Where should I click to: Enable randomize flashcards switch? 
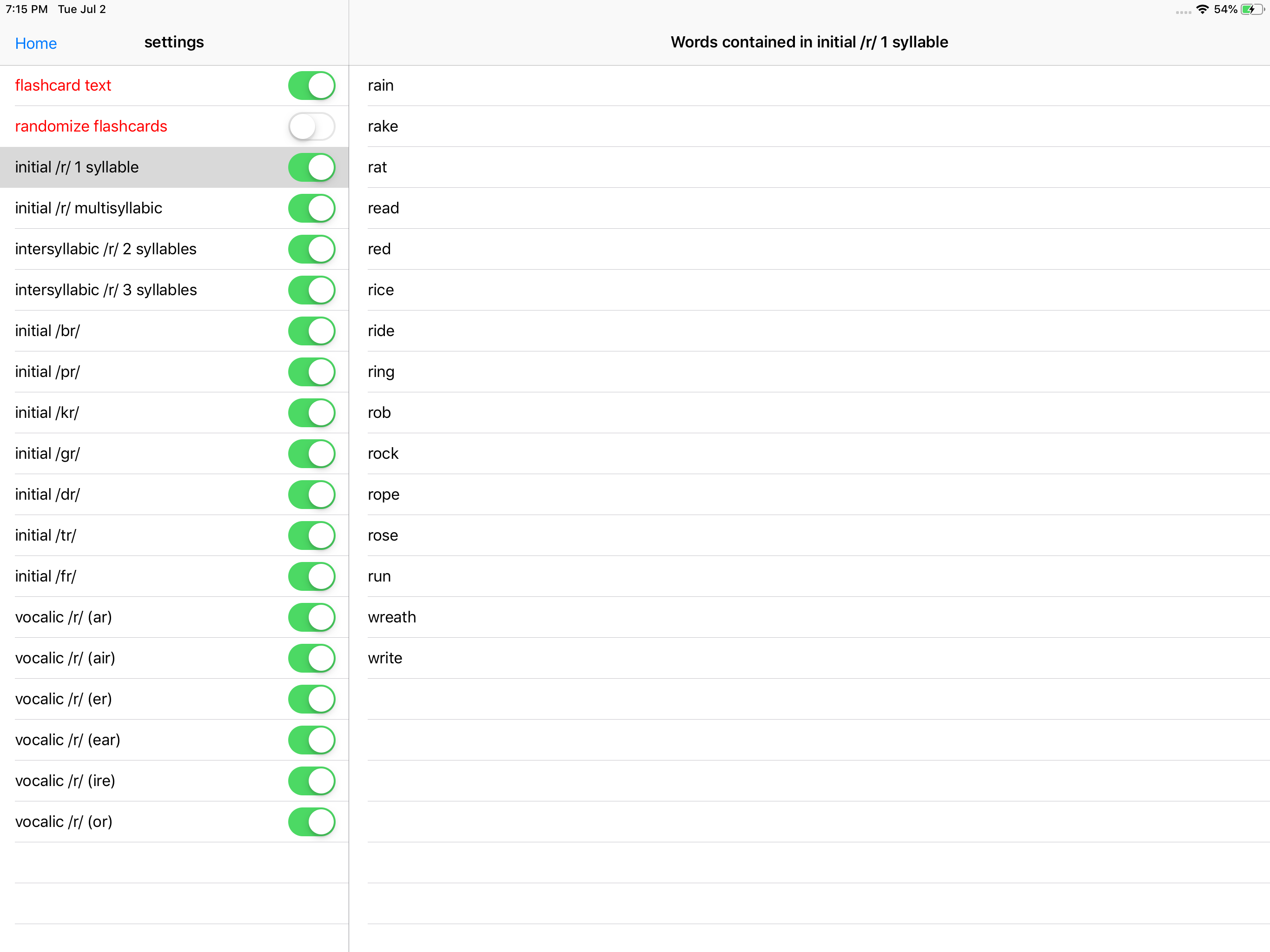click(x=311, y=126)
